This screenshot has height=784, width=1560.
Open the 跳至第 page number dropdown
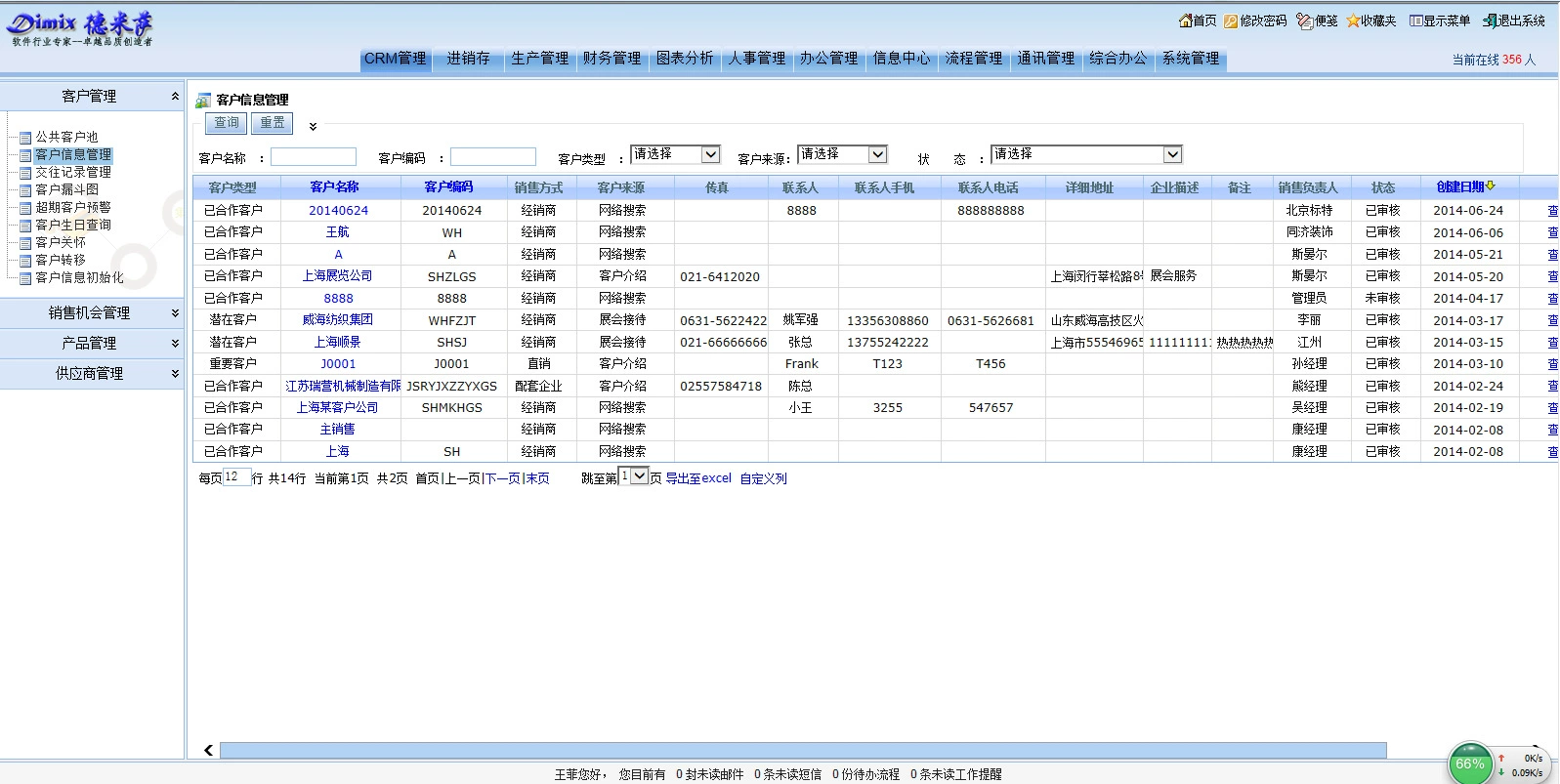pos(634,476)
